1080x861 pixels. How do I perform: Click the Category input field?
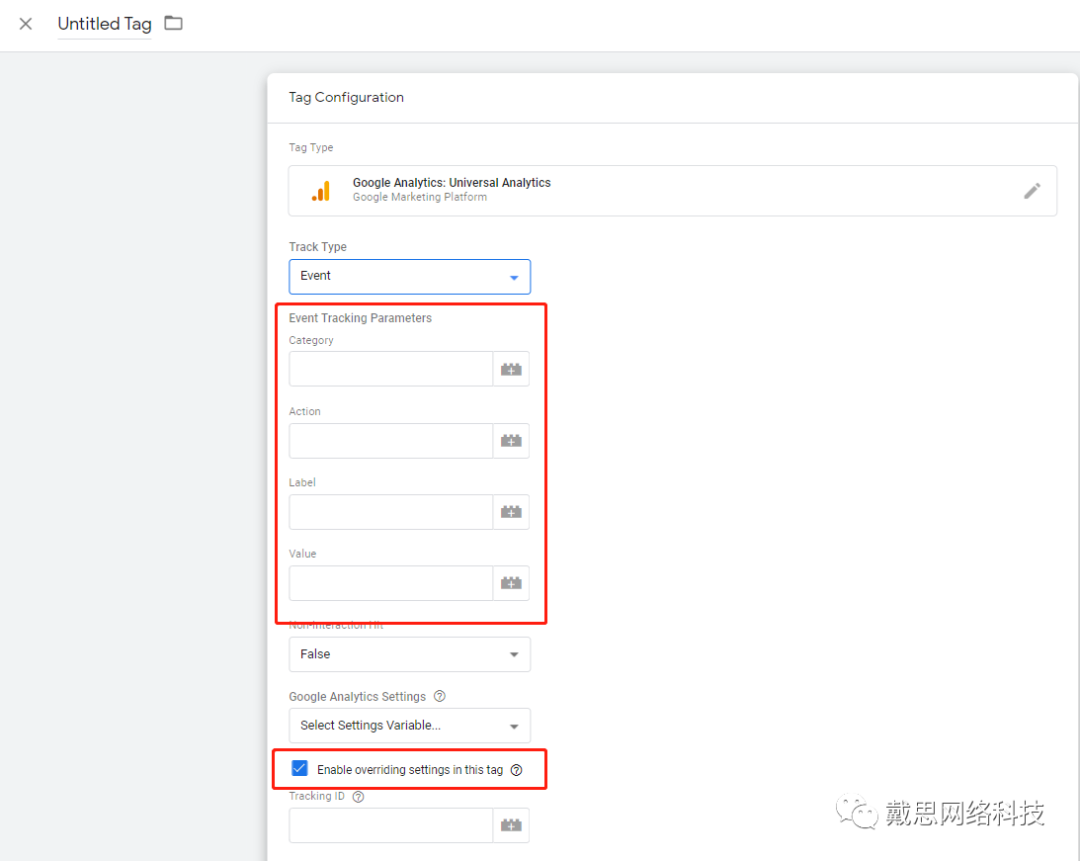coord(391,369)
